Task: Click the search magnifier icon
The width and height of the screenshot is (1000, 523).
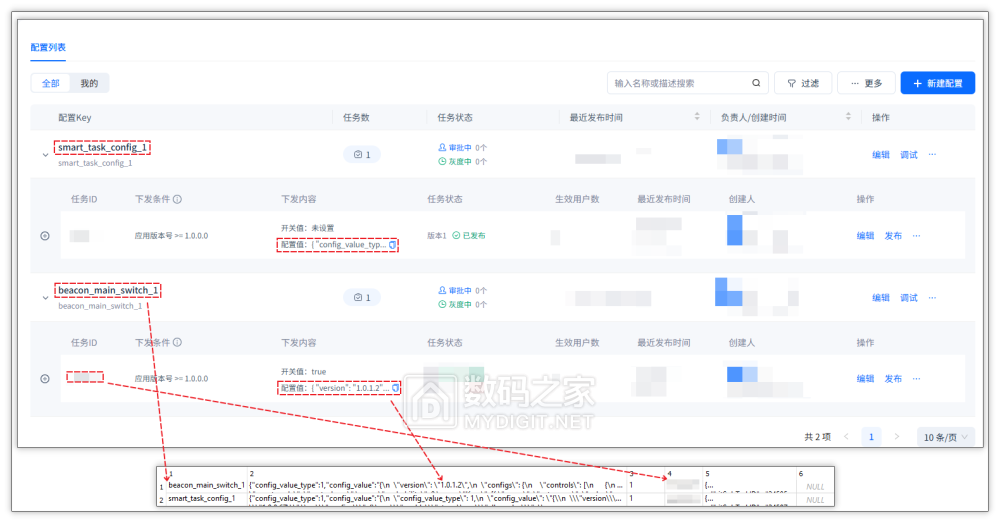Action: [x=756, y=83]
